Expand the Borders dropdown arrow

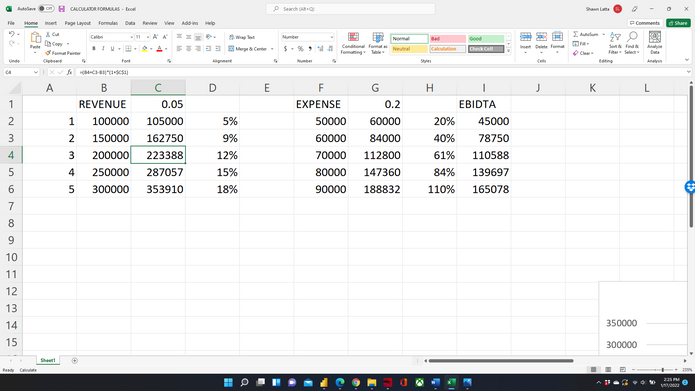coord(135,49)
